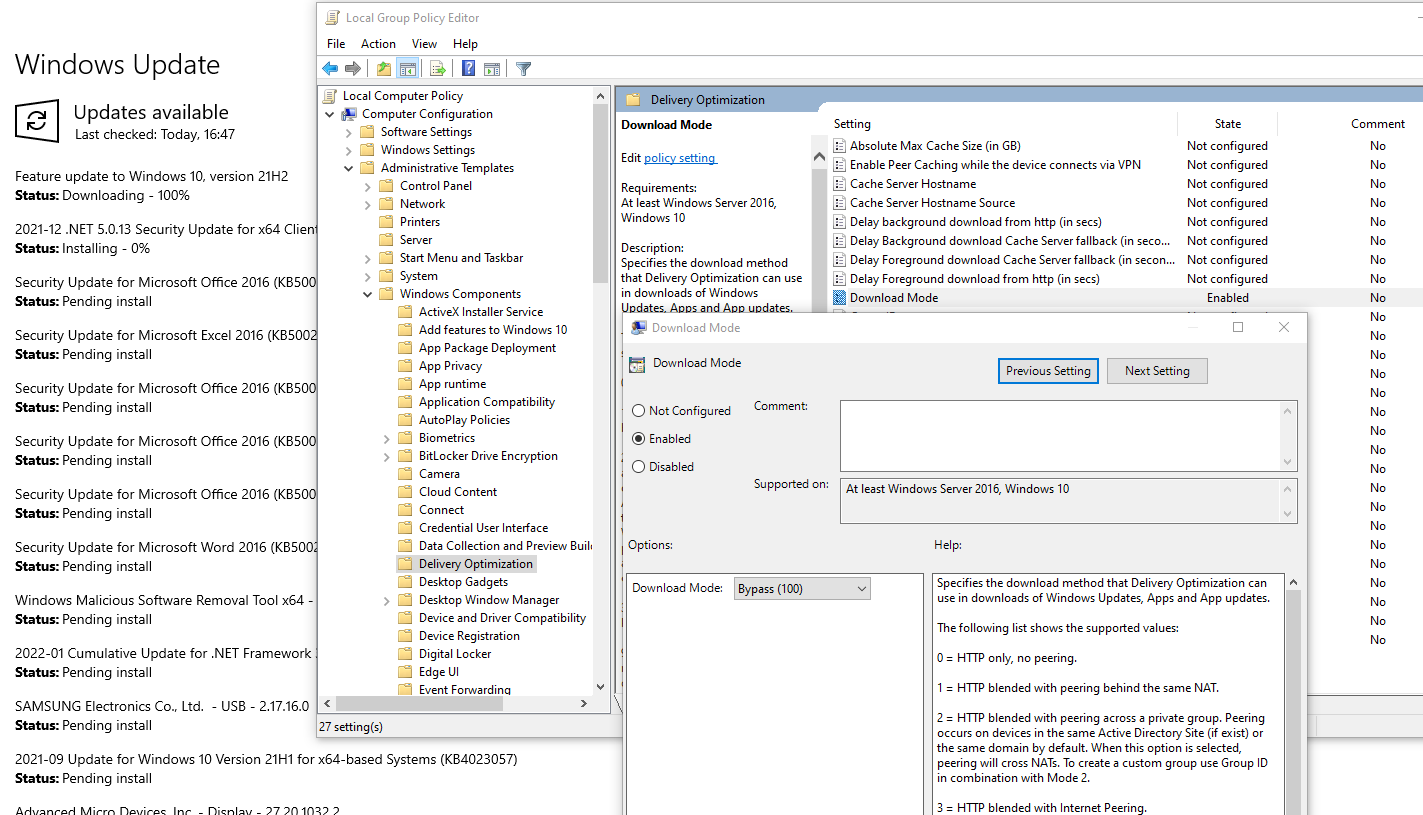This screenshot has height=815, width=1423.
Task: Click the Export List toolbar icon
Action: click(x=437, y=69)
